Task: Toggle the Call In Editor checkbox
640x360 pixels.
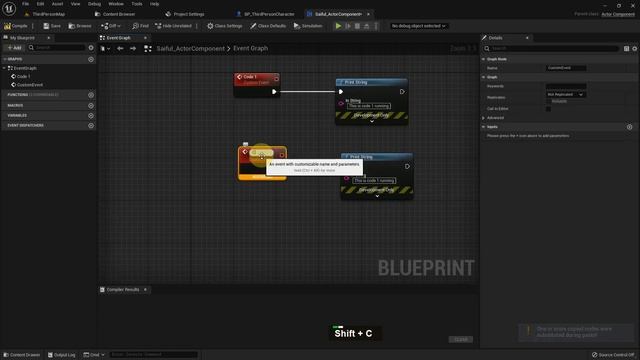Action: click(548, 109)
